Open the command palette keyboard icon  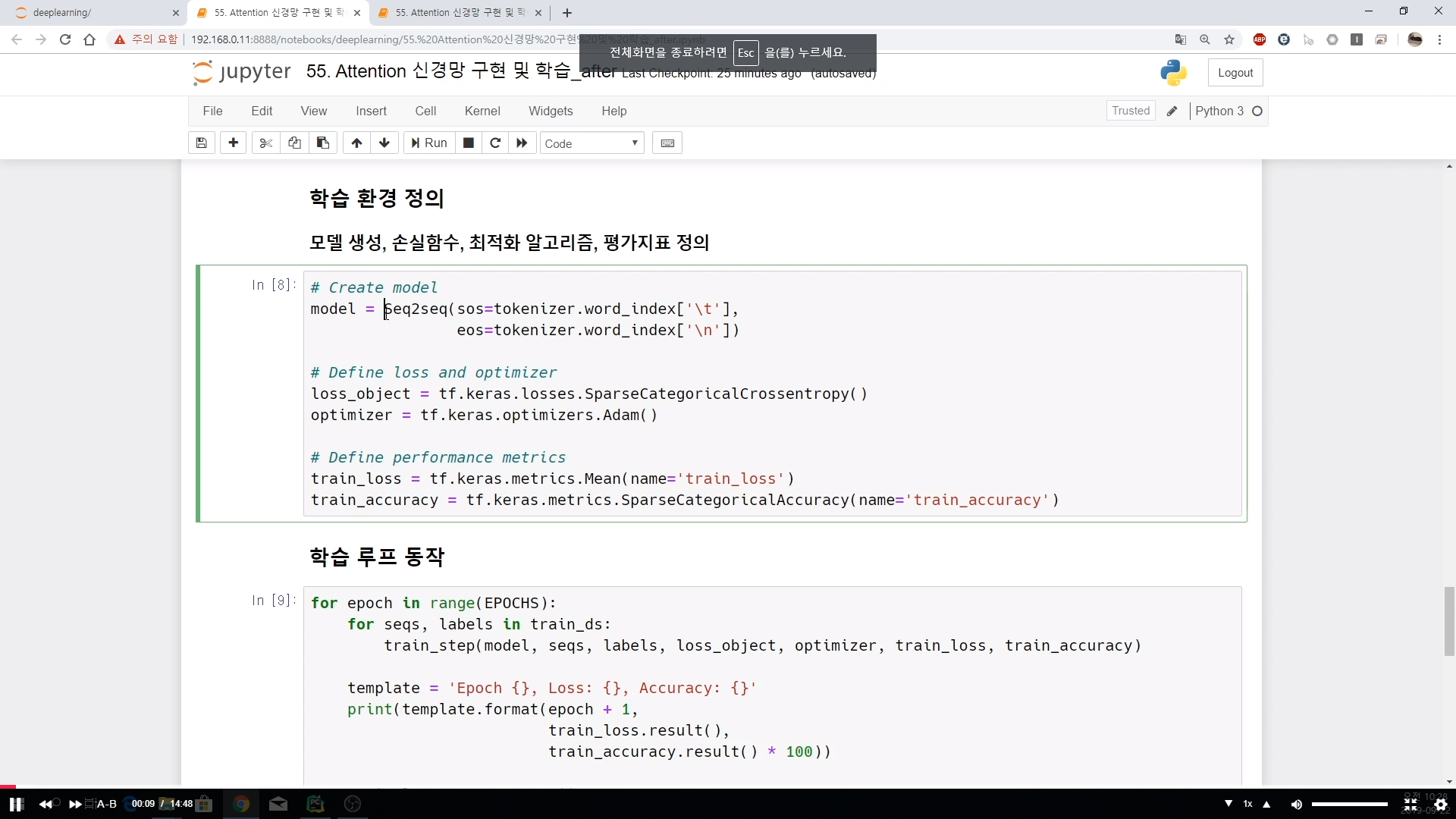667,143
